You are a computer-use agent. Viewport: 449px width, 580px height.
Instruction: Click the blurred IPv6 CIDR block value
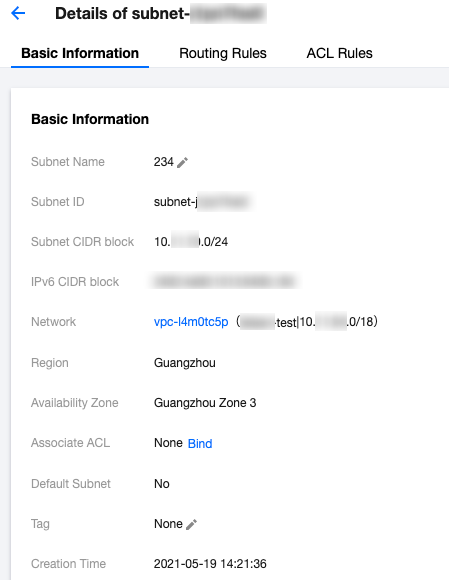click(224, 281)
